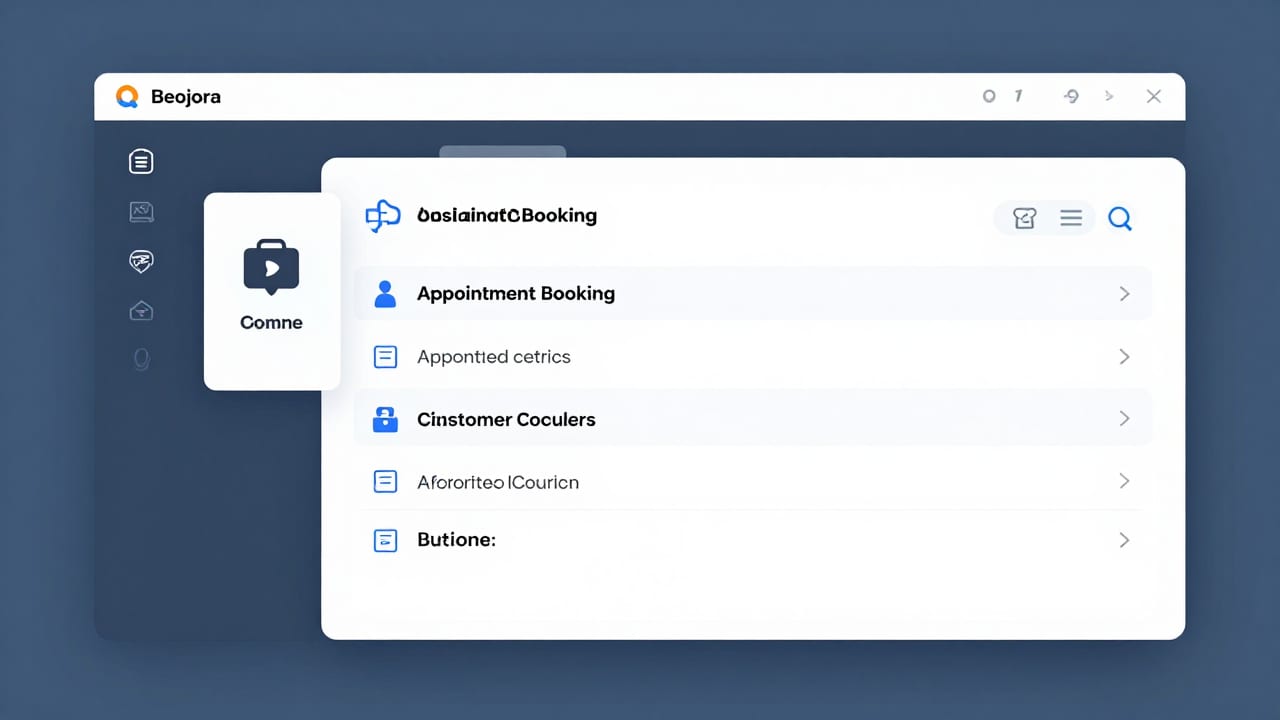This screenshot has height=720, width=1280.
Task: Click the list icon beside Afororiteo ICouricn
Action: (x=385, y=482)
